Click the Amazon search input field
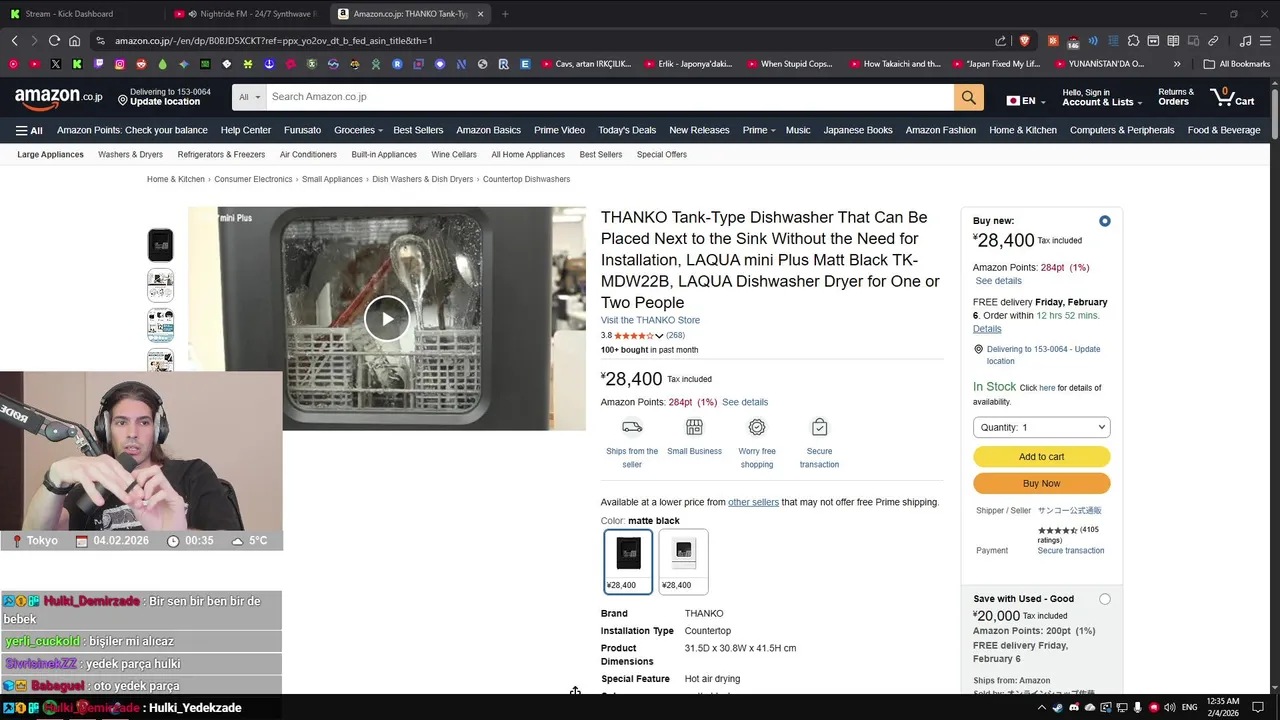The height and width of the screenshot is (720, 1280). [610, 97]
